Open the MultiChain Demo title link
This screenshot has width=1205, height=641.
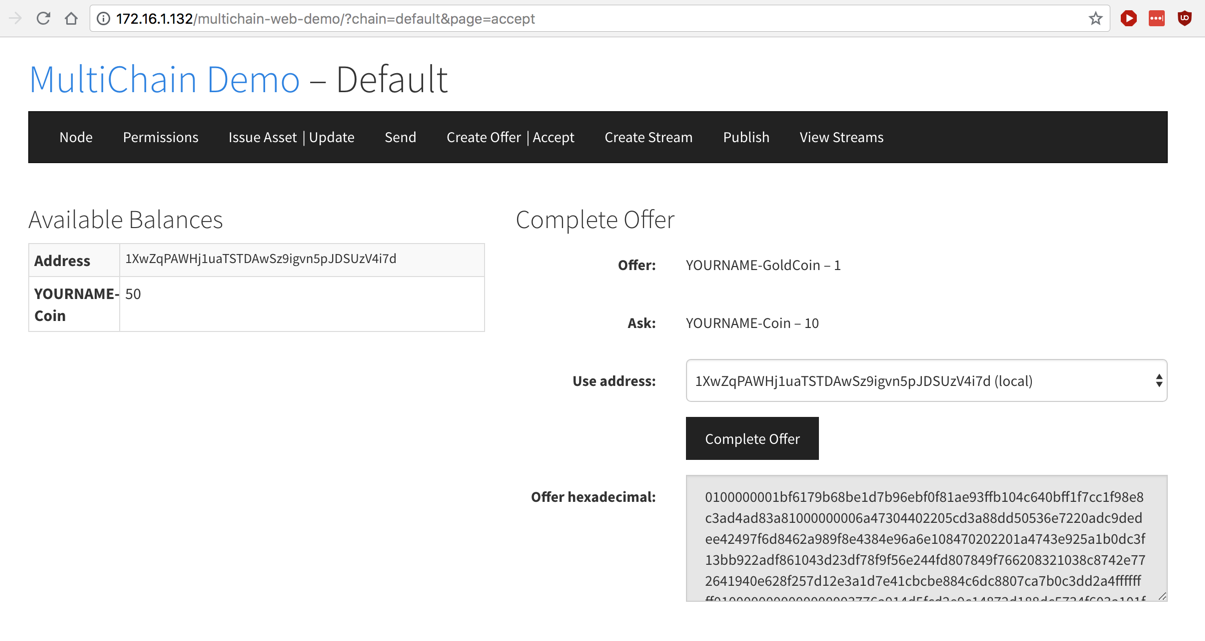(x=164, y=79)
